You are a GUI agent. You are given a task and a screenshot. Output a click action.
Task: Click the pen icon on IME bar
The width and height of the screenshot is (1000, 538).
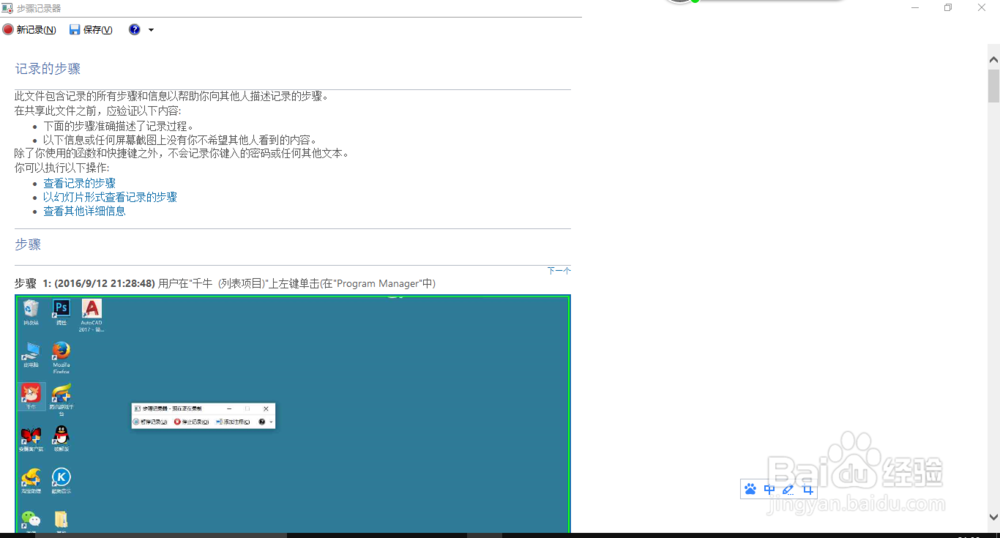788,489
